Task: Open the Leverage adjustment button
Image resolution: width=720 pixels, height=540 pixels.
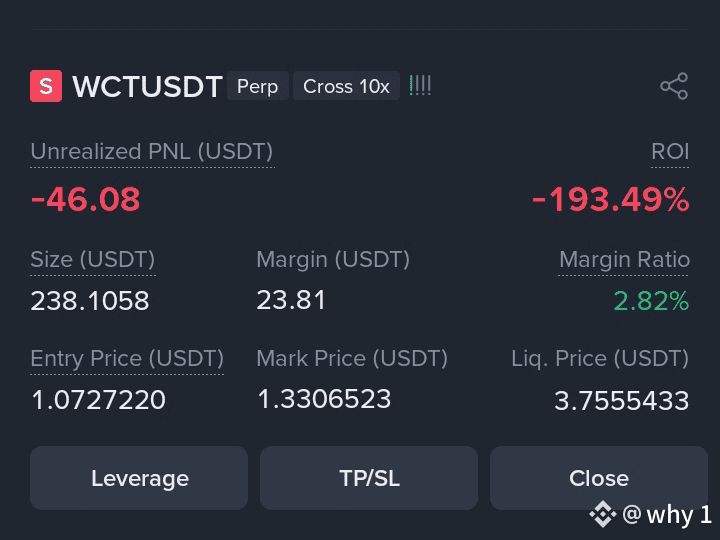Action: [139, 478]
